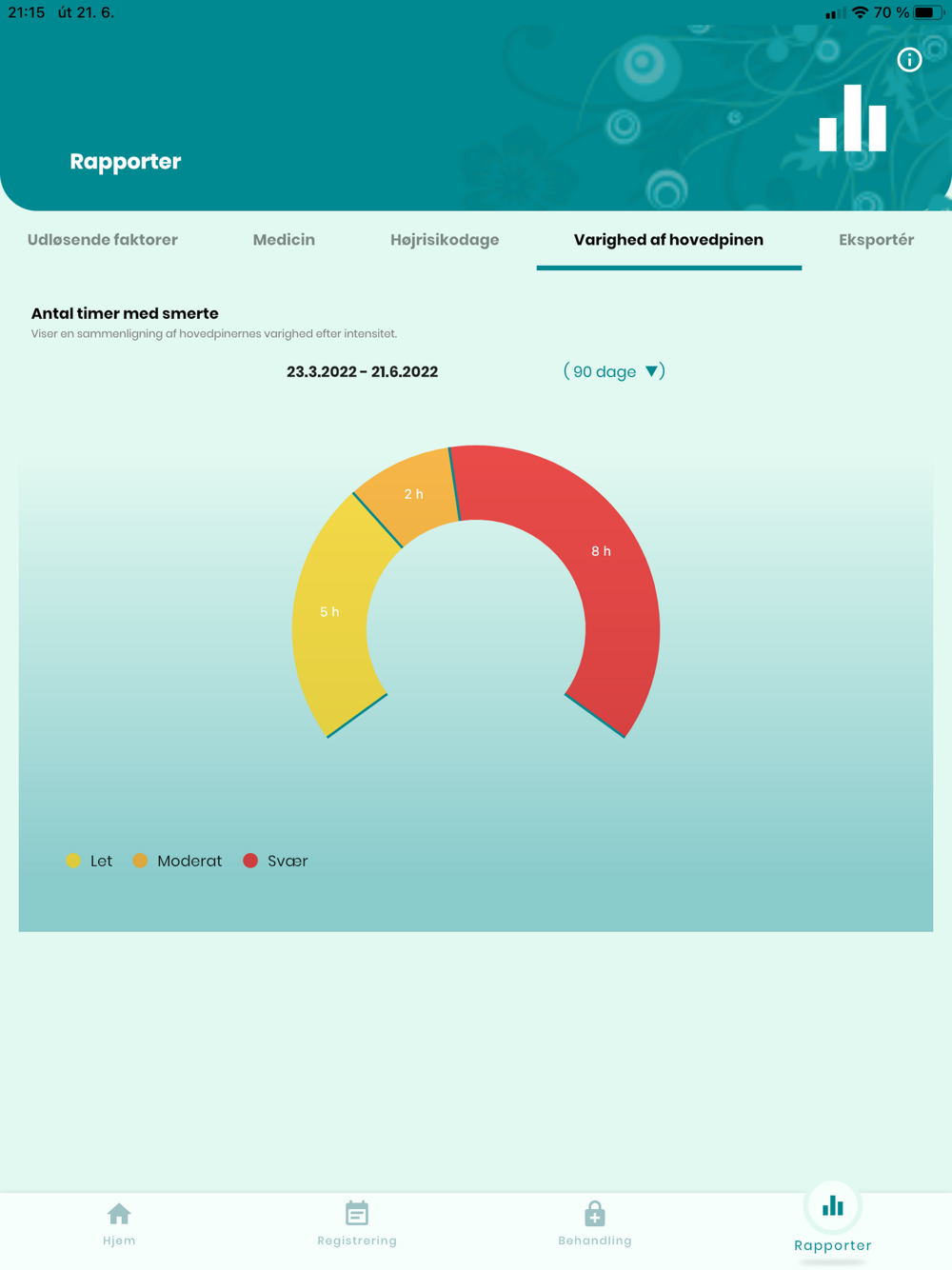This screenshot has height=1270, width=952.
Task: Open Hjem home icon
Action: pos(119,1214)
